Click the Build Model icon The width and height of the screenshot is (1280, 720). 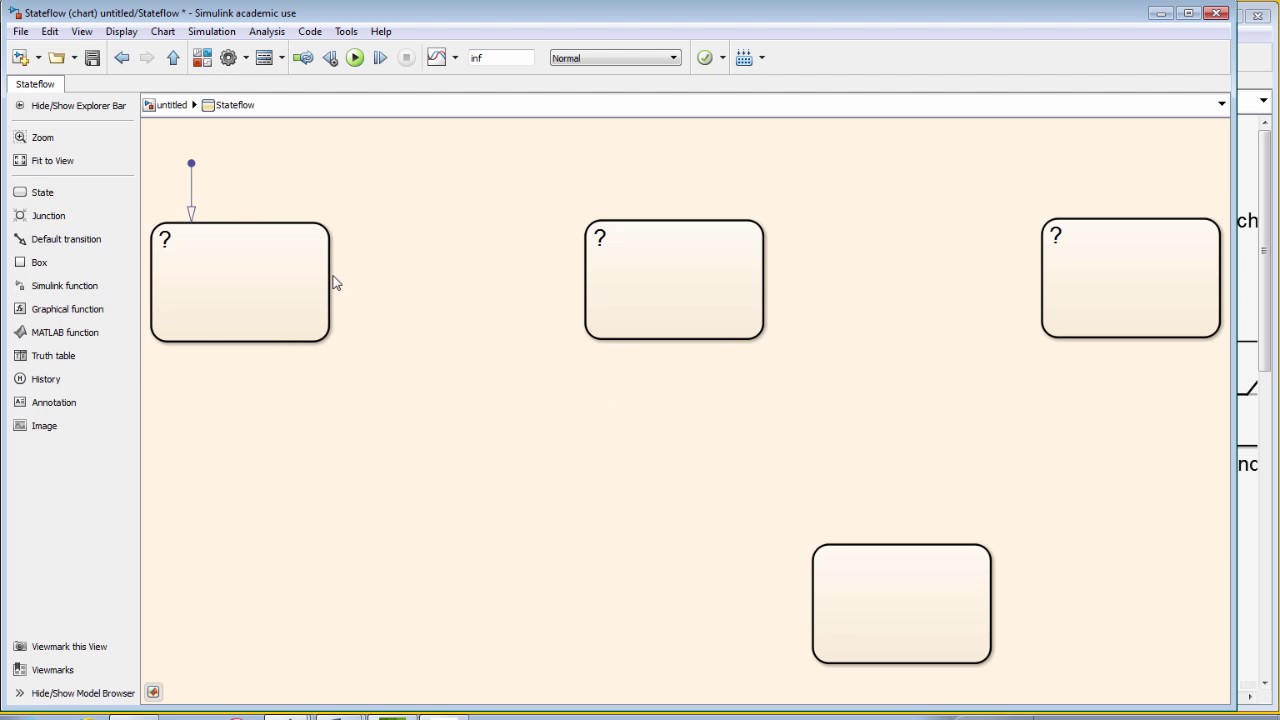744,58
